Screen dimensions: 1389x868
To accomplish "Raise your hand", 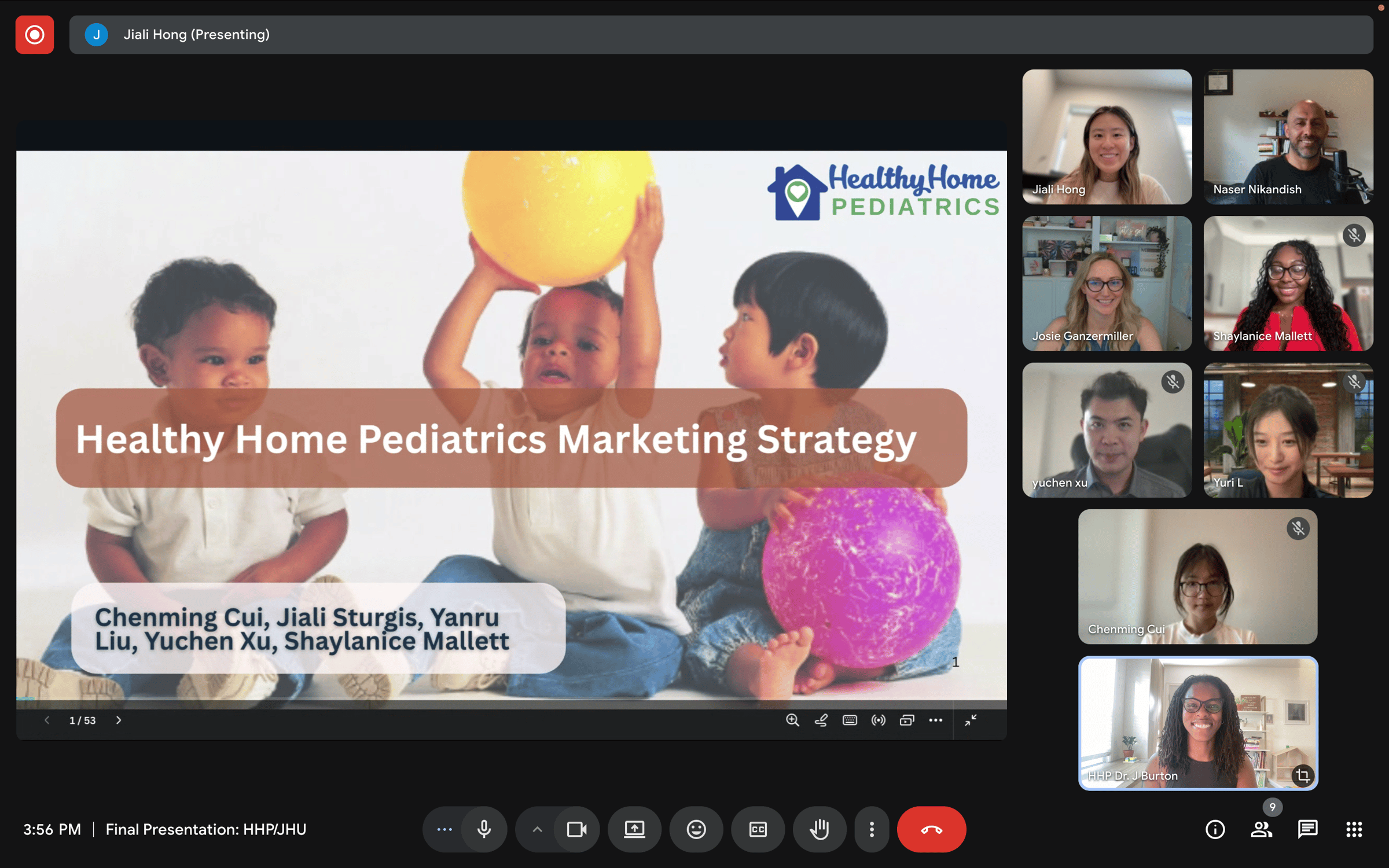I will point(820,829).
